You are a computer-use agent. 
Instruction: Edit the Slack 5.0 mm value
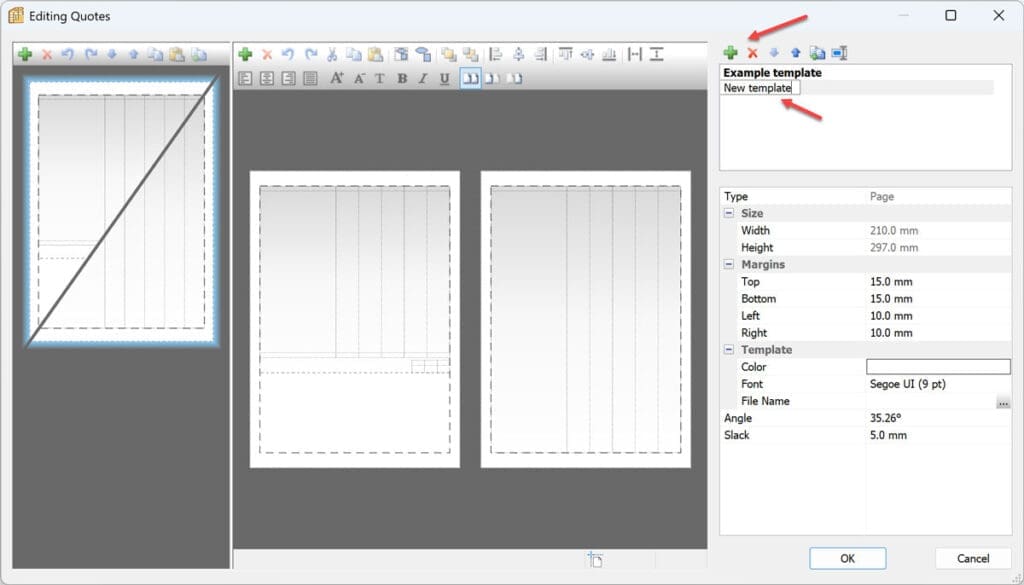pos(938,435)
